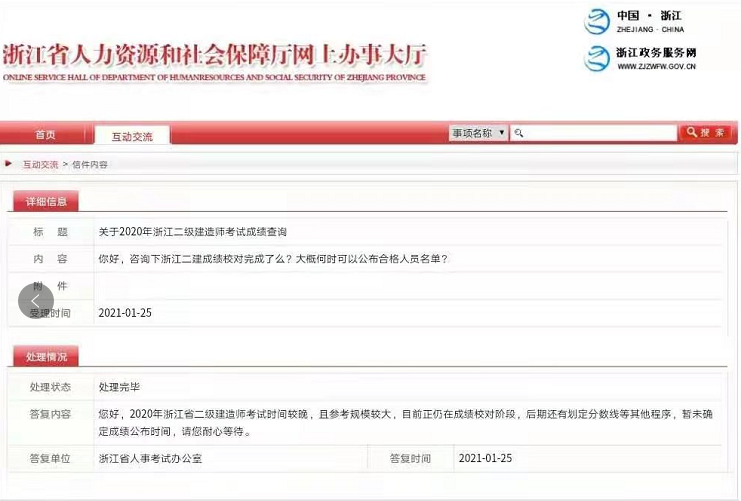741x501 pixels.
Task: Click the 浙江省人事考试办公室 reply unit text
Action: tap(150, 458)
